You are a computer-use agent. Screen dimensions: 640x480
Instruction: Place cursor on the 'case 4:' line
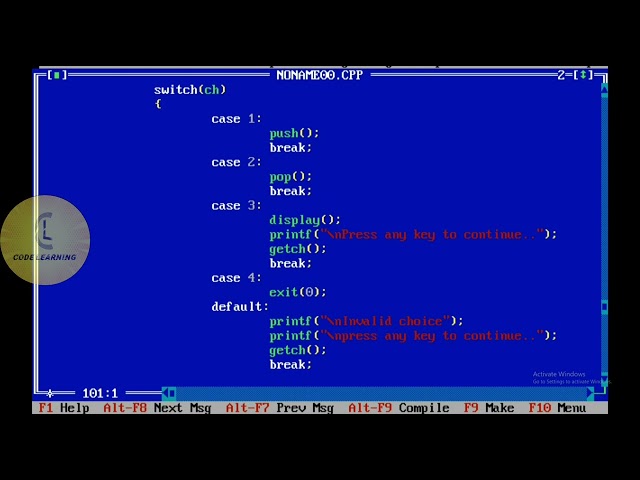pyautogui.click(x=236, y=278)
